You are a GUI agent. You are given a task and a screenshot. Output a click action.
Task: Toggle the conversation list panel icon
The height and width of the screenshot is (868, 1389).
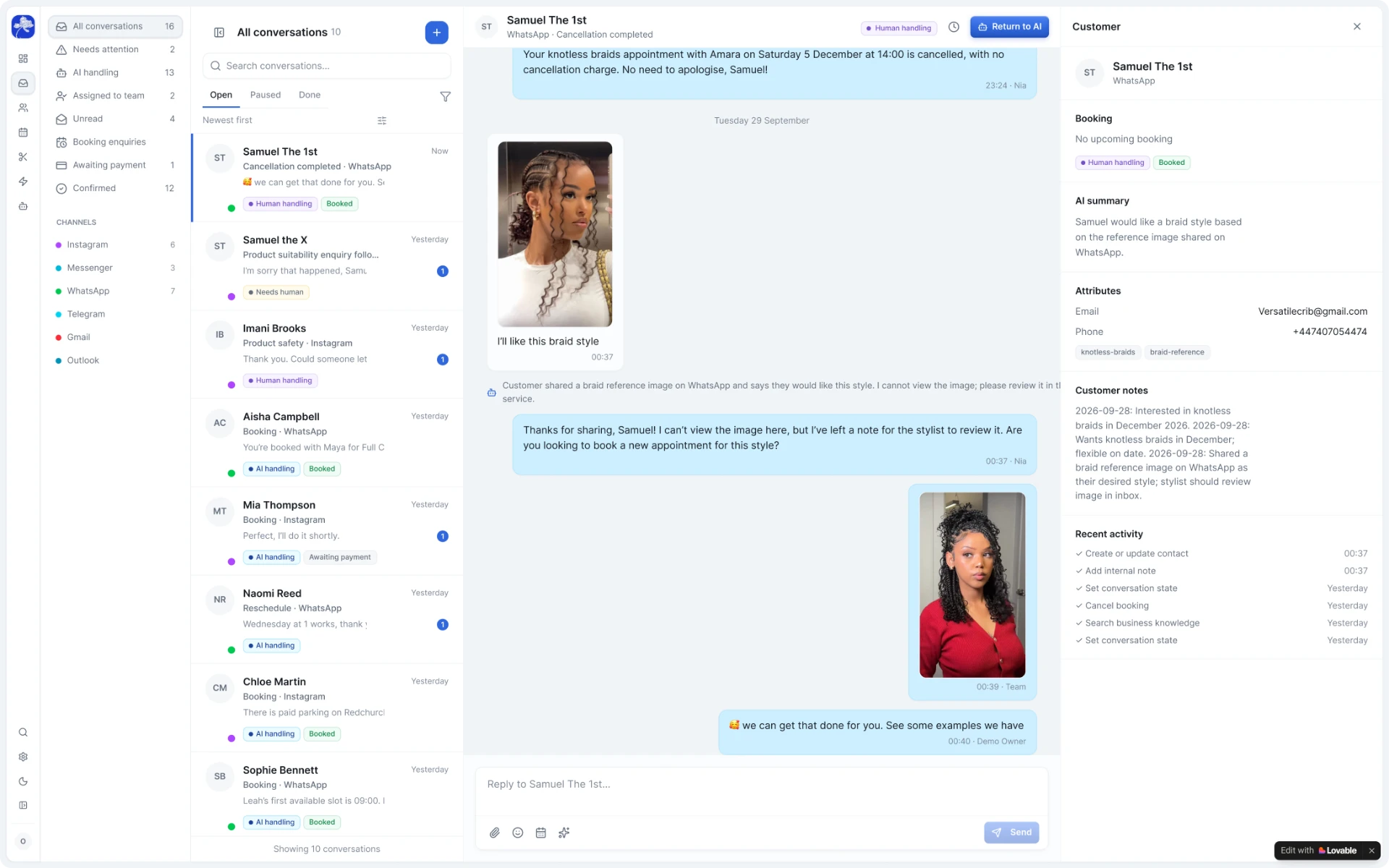click(x=219, y=33)
